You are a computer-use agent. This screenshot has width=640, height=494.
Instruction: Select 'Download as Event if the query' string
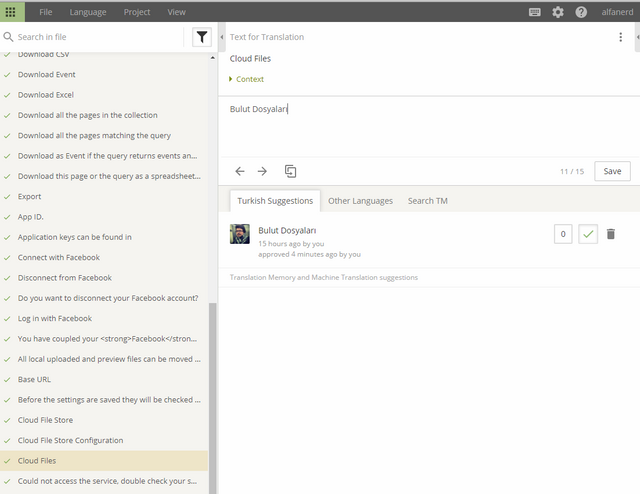pyautogui.click(x=104, y=156)
